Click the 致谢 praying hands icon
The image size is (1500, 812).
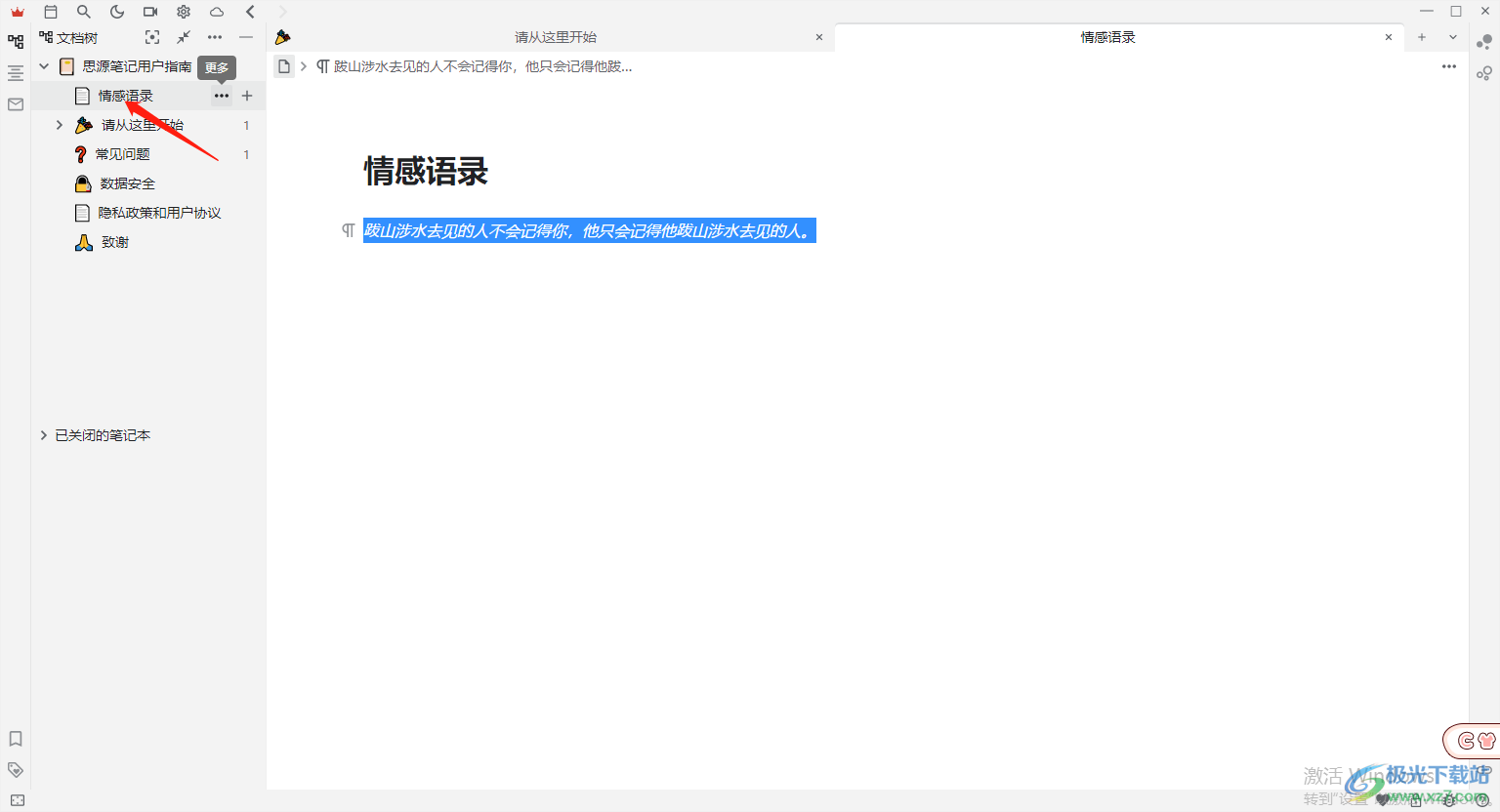coord(84,242)
